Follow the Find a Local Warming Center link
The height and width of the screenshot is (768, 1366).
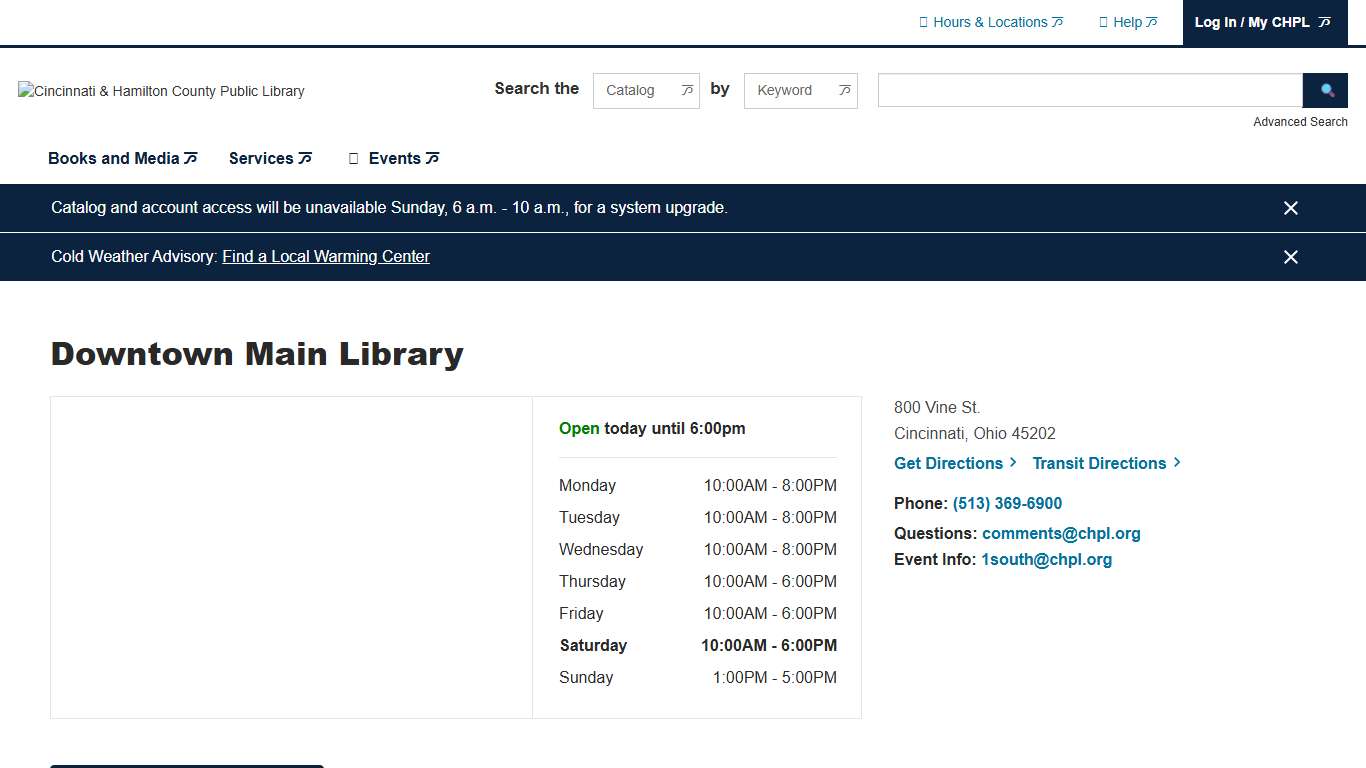pyautogui.click(x=326, y=257)
